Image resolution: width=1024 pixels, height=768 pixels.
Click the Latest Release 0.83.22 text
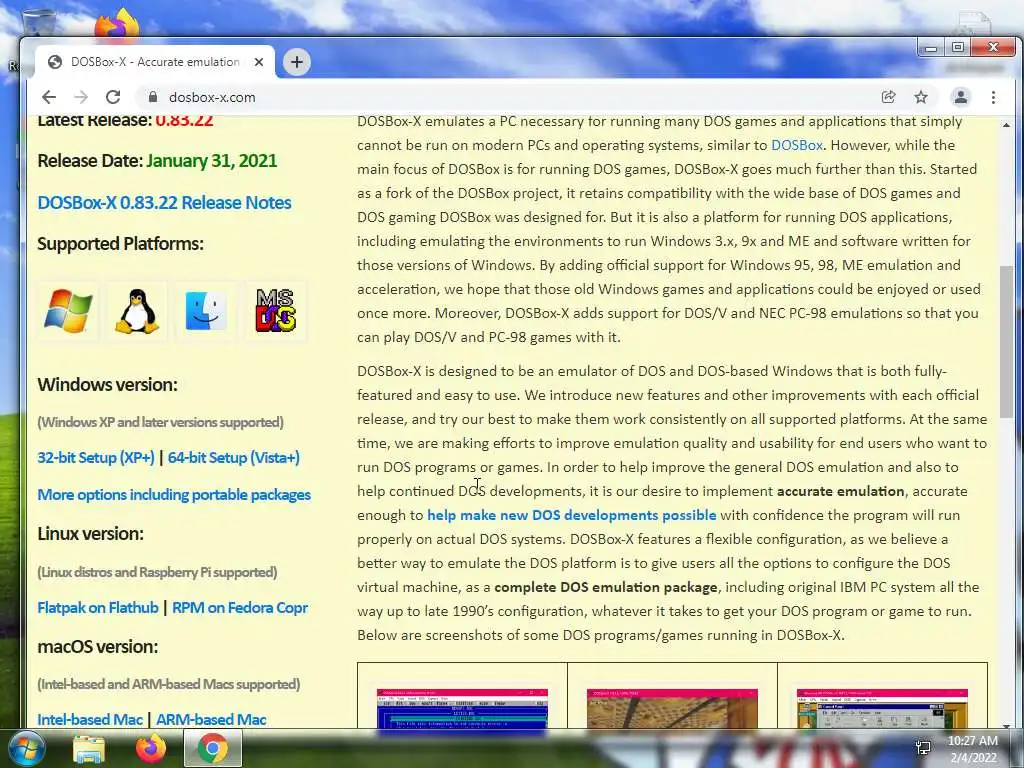125,121
